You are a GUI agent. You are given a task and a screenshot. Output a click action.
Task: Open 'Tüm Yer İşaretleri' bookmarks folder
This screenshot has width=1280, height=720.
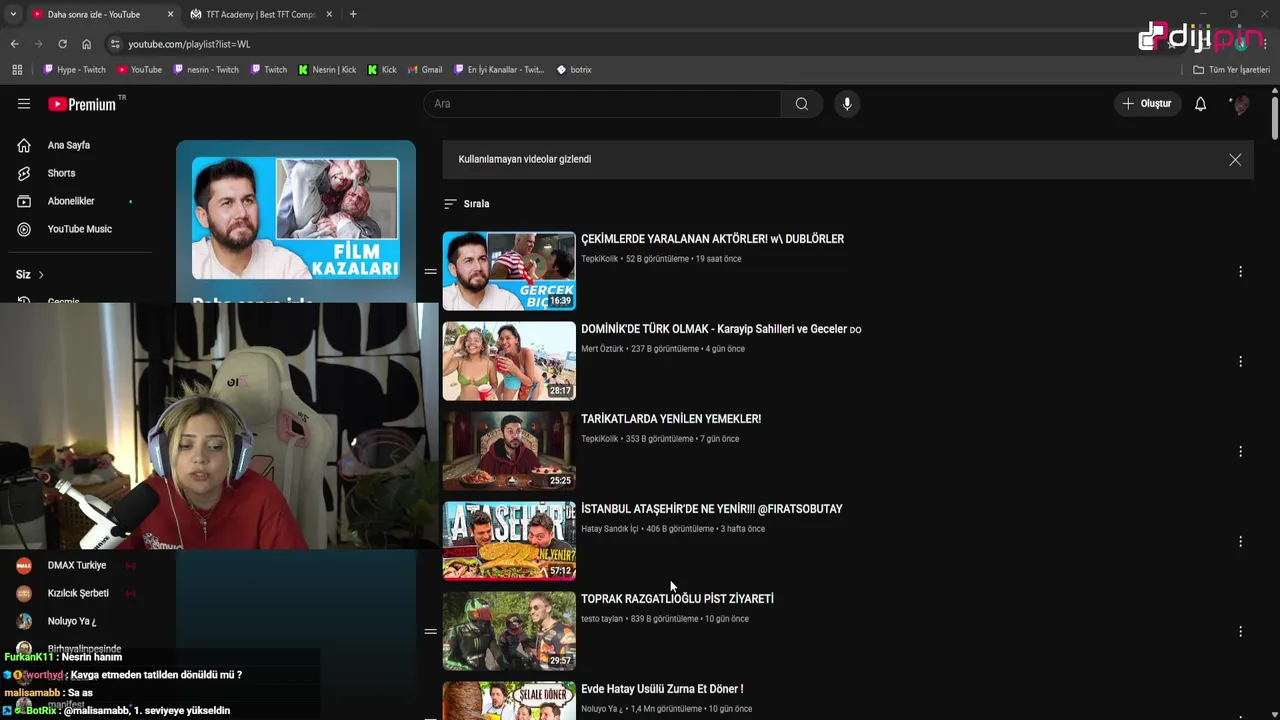pos(1231,70)
